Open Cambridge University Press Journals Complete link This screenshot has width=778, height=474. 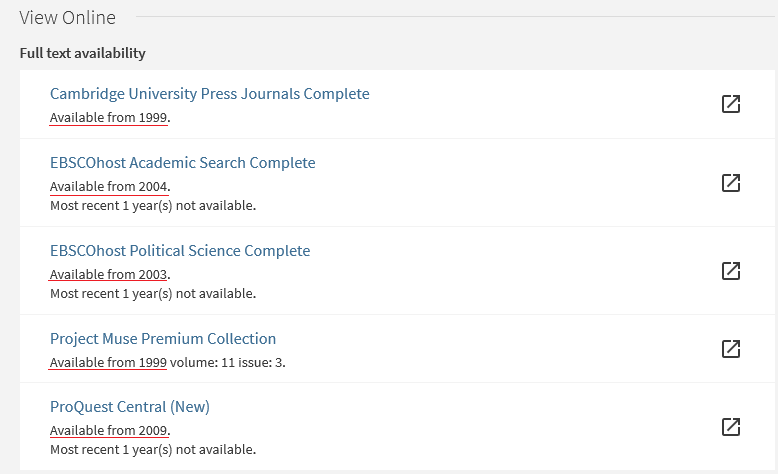coord(209,94)
